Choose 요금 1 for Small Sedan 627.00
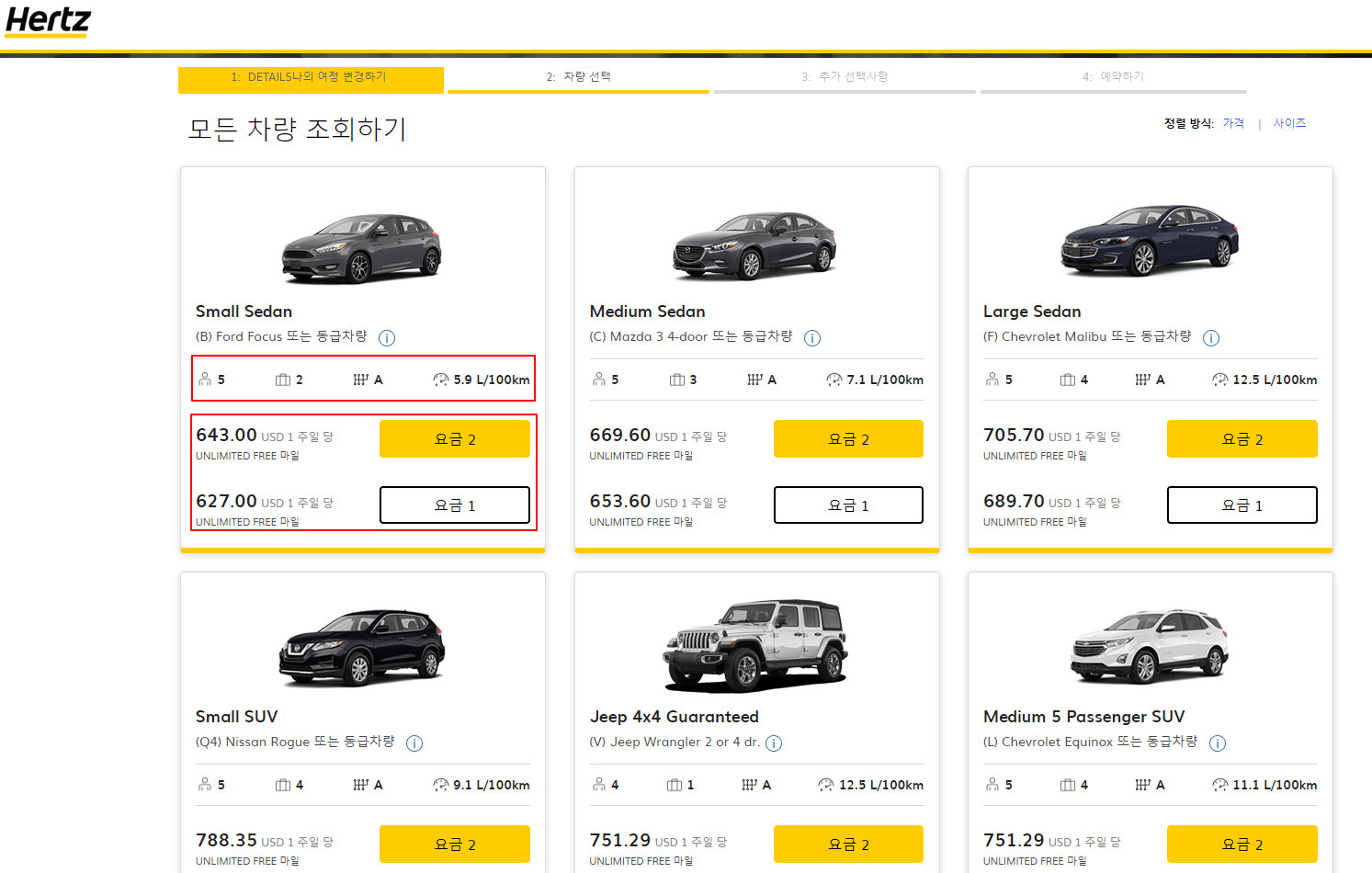 pyautogui.click(x=455, y=505)
